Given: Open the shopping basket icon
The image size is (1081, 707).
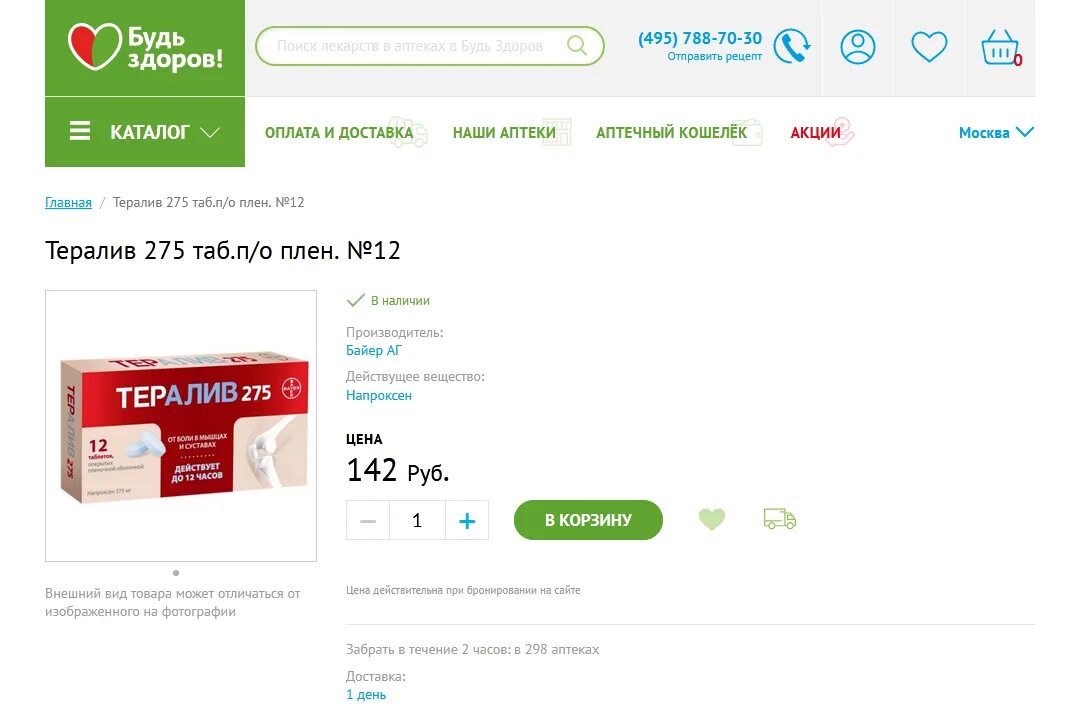Looking at the screenshot, I should 1000,48.
